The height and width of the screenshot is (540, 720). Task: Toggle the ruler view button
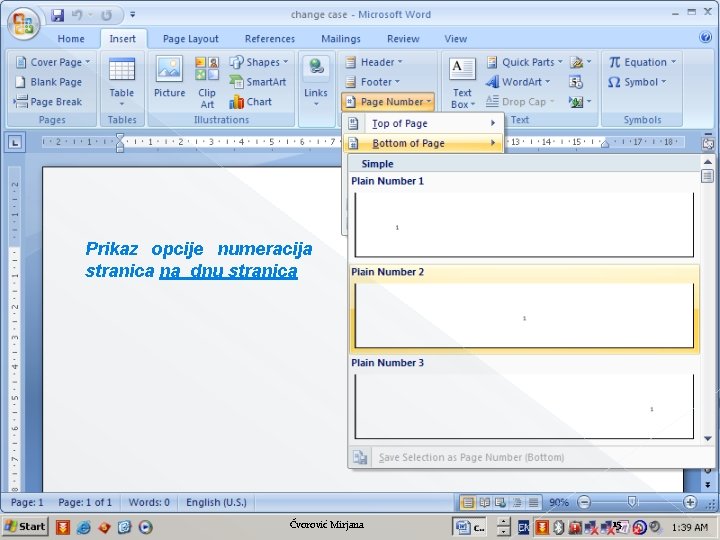(708, 143)
